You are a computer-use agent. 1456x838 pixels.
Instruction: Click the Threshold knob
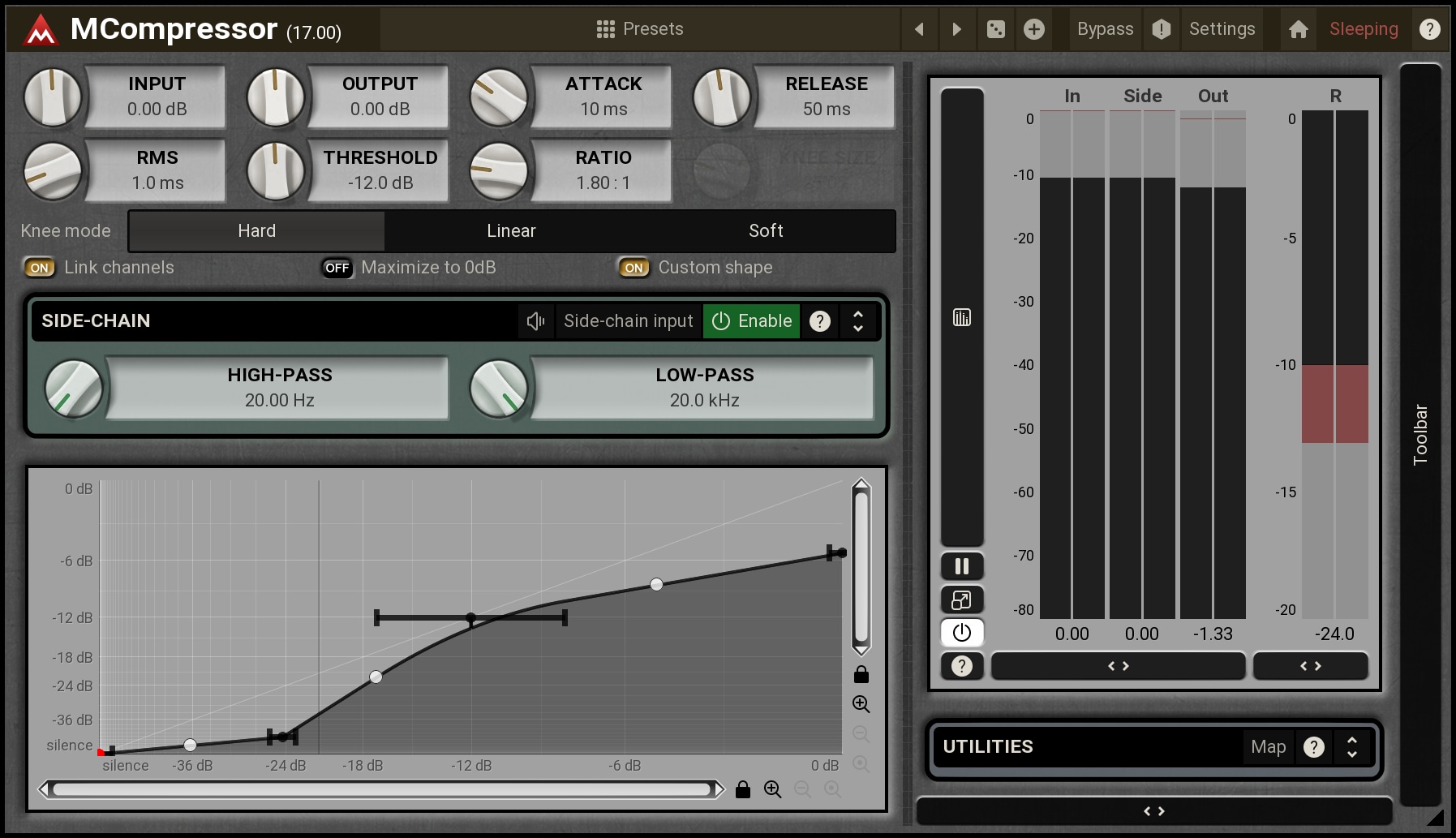(275, 171)
